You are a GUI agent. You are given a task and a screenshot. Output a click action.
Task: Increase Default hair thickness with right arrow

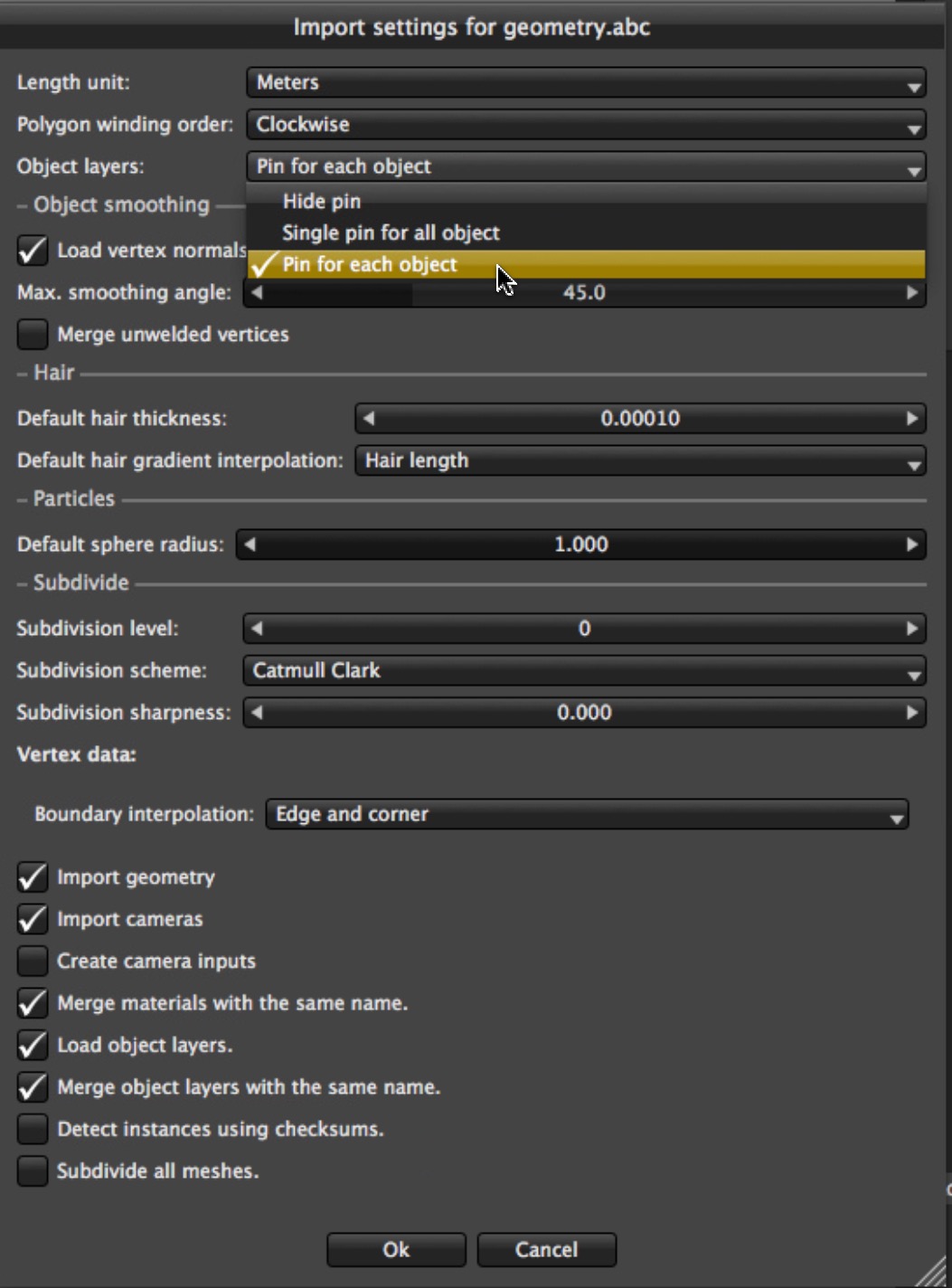[x=912, y=419]
